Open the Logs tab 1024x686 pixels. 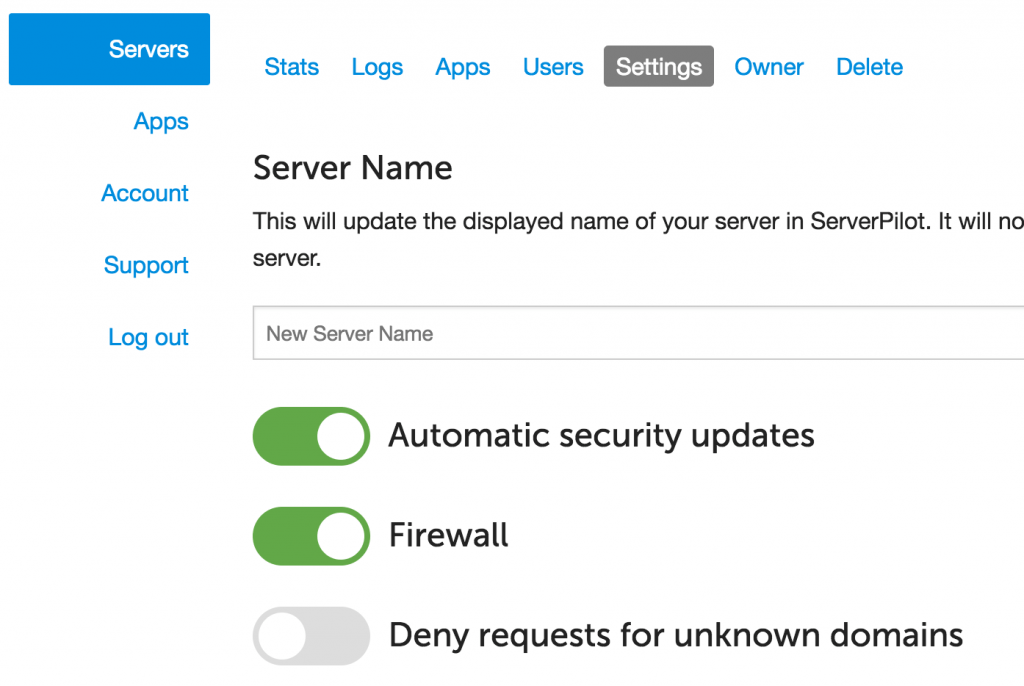(377, 66)
